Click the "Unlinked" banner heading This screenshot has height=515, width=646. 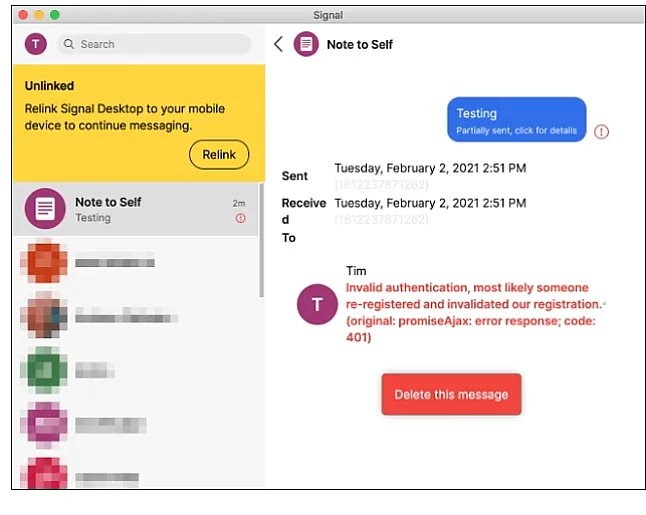[x=49, y=86]
